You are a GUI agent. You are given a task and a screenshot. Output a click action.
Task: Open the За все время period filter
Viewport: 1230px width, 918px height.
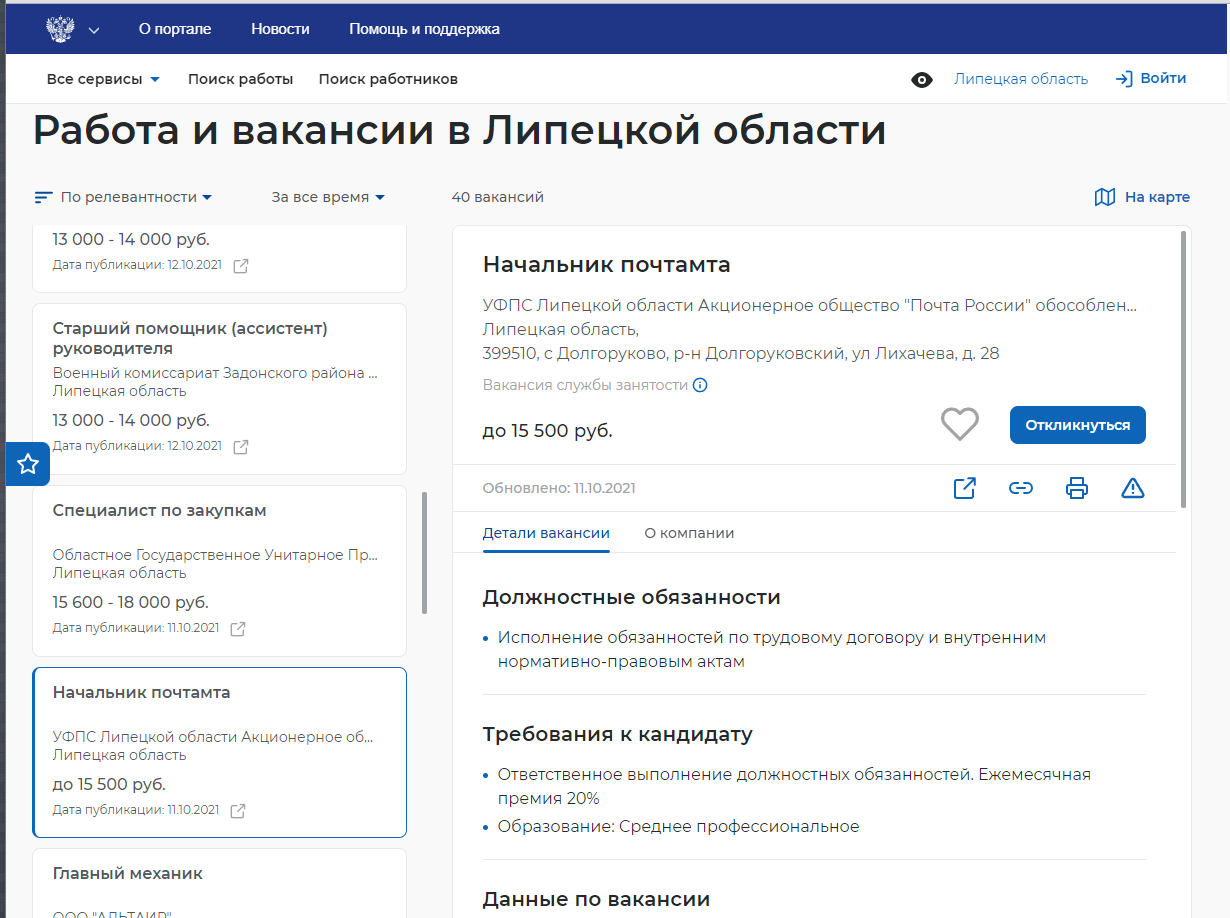coord(328,197)
